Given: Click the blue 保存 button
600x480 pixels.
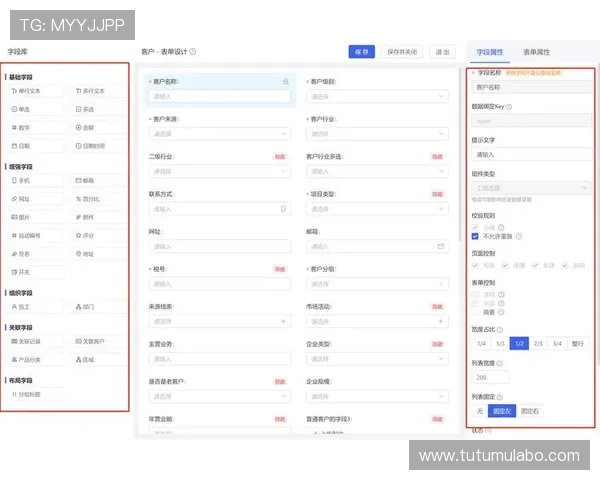Looking at the screenshot, I should pos(362,52).
